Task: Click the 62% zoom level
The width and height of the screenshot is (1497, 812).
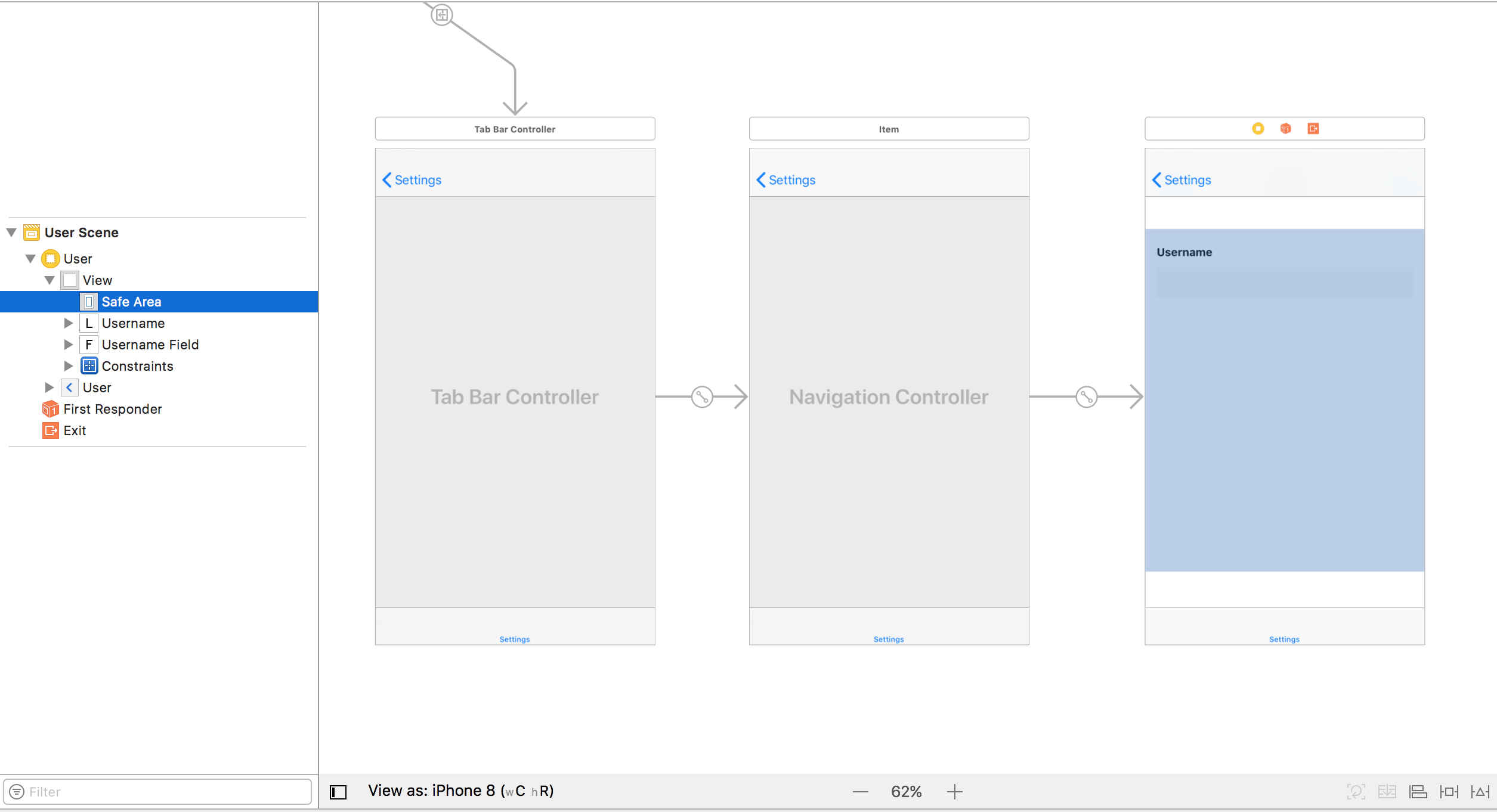Action: tap(907, 792)
